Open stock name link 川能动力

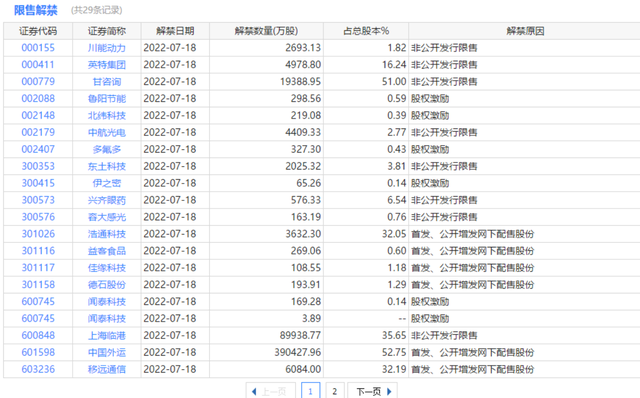[x=107, y=48]
